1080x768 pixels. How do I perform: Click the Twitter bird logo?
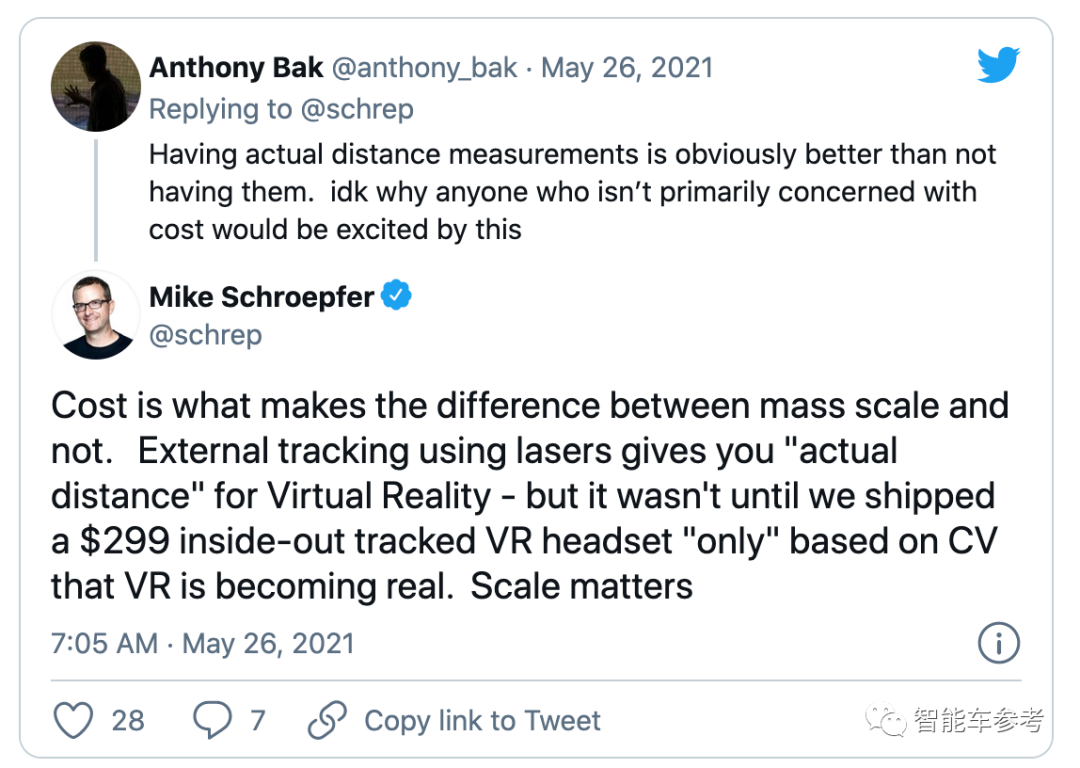[999, 65]
